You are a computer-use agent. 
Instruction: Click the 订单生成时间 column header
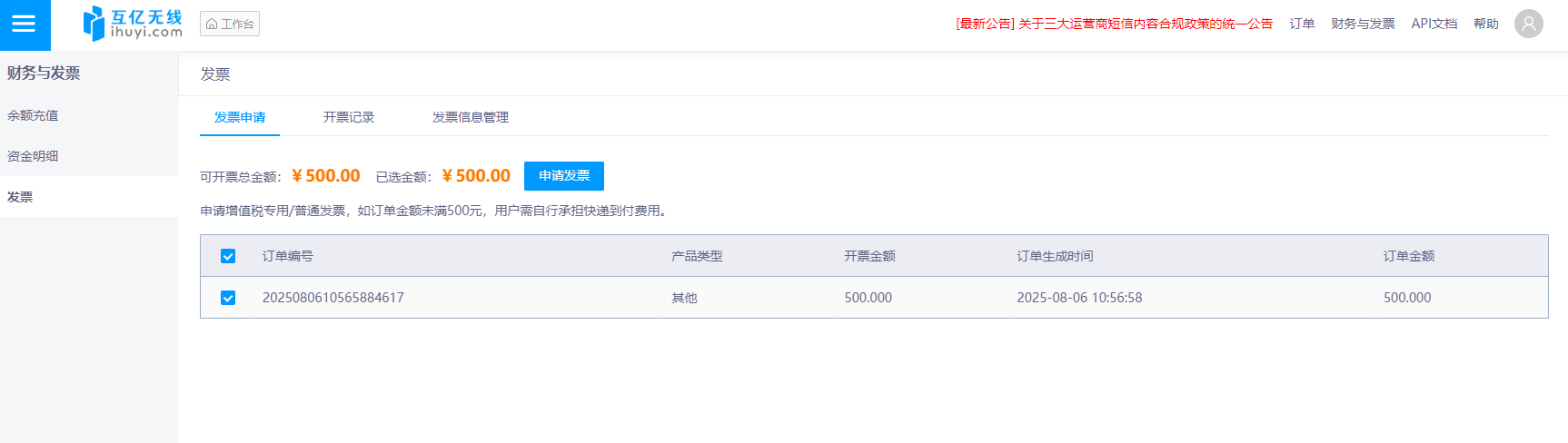pyautogui.click(x=1055, y=256)
